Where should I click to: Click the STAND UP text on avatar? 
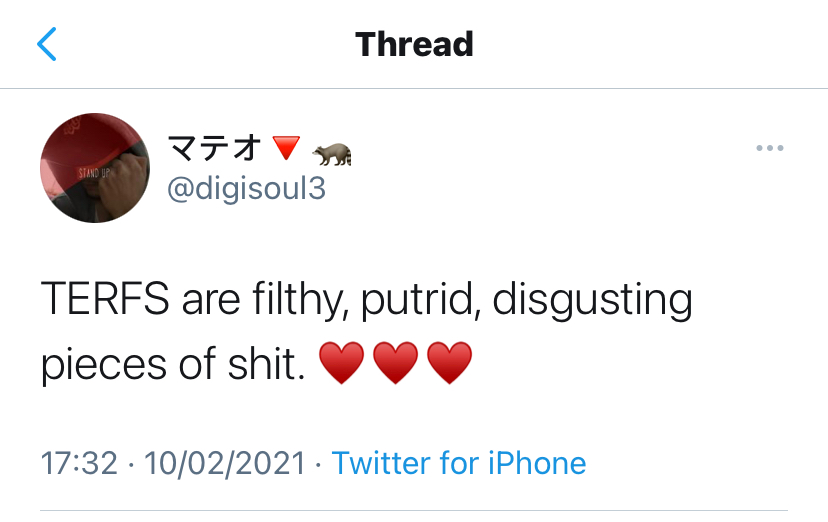97,173
